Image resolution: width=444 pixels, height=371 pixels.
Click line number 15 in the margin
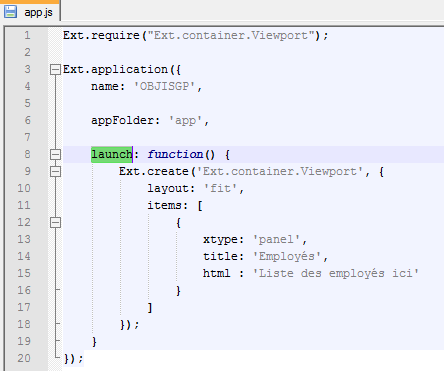click(24, 273)
